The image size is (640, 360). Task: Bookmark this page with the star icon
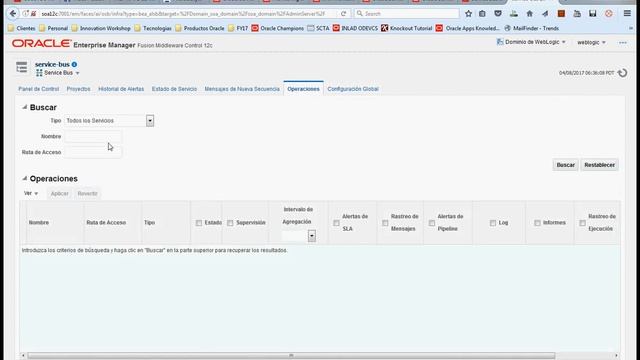click(x=468, y=13)
